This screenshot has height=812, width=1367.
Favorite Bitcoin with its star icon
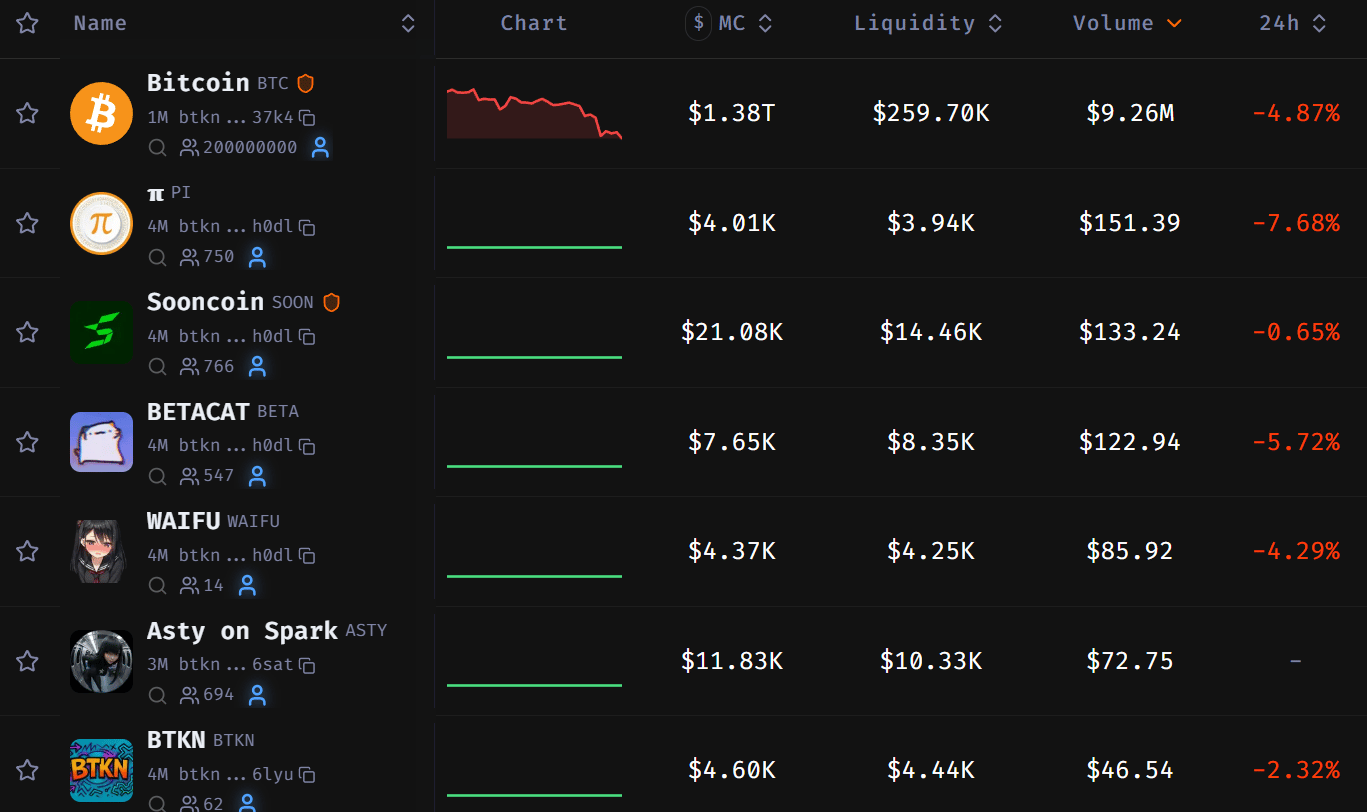click(27, 113)
